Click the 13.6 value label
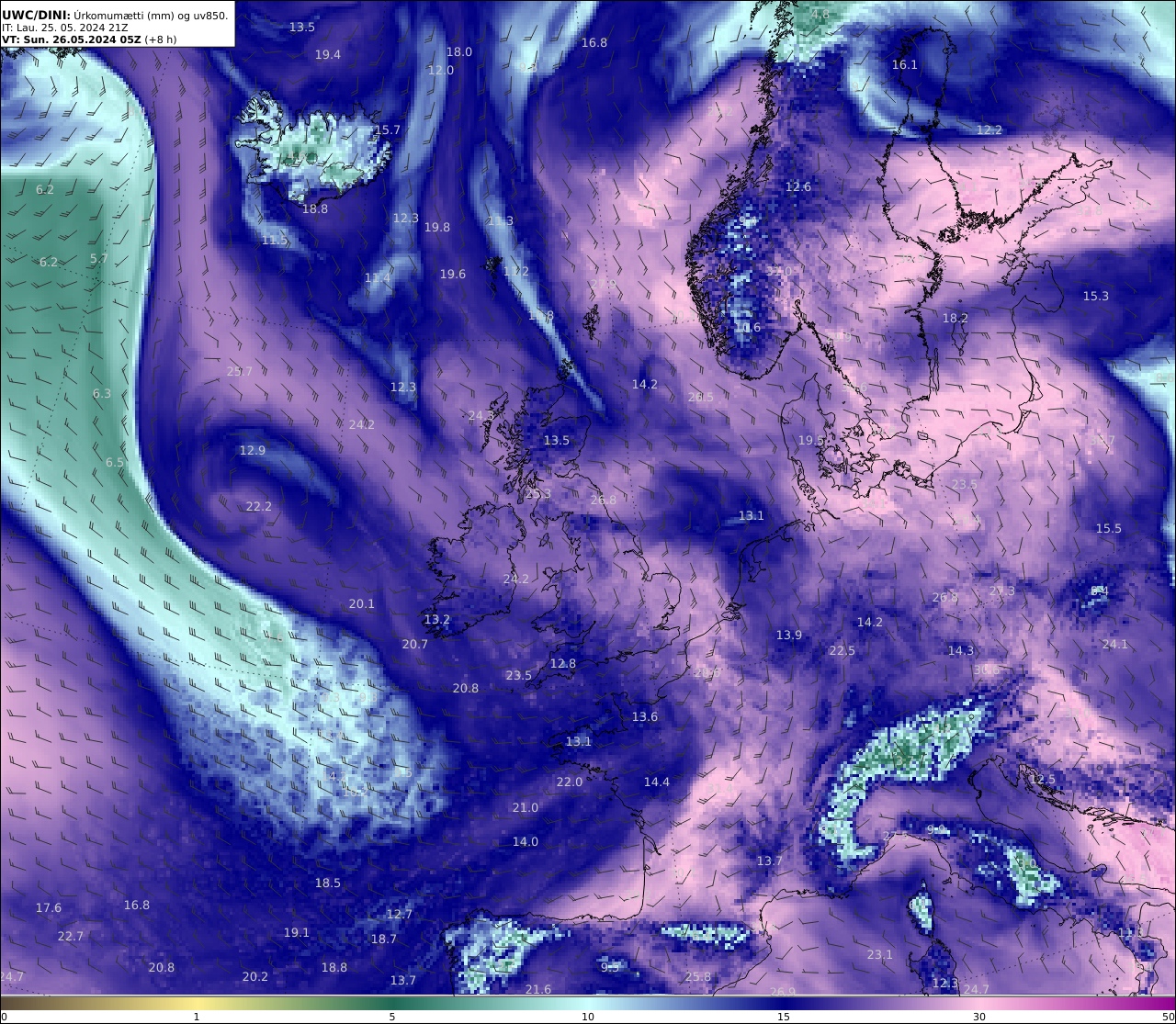The image size is (1176, 1024). pos(645,717)
